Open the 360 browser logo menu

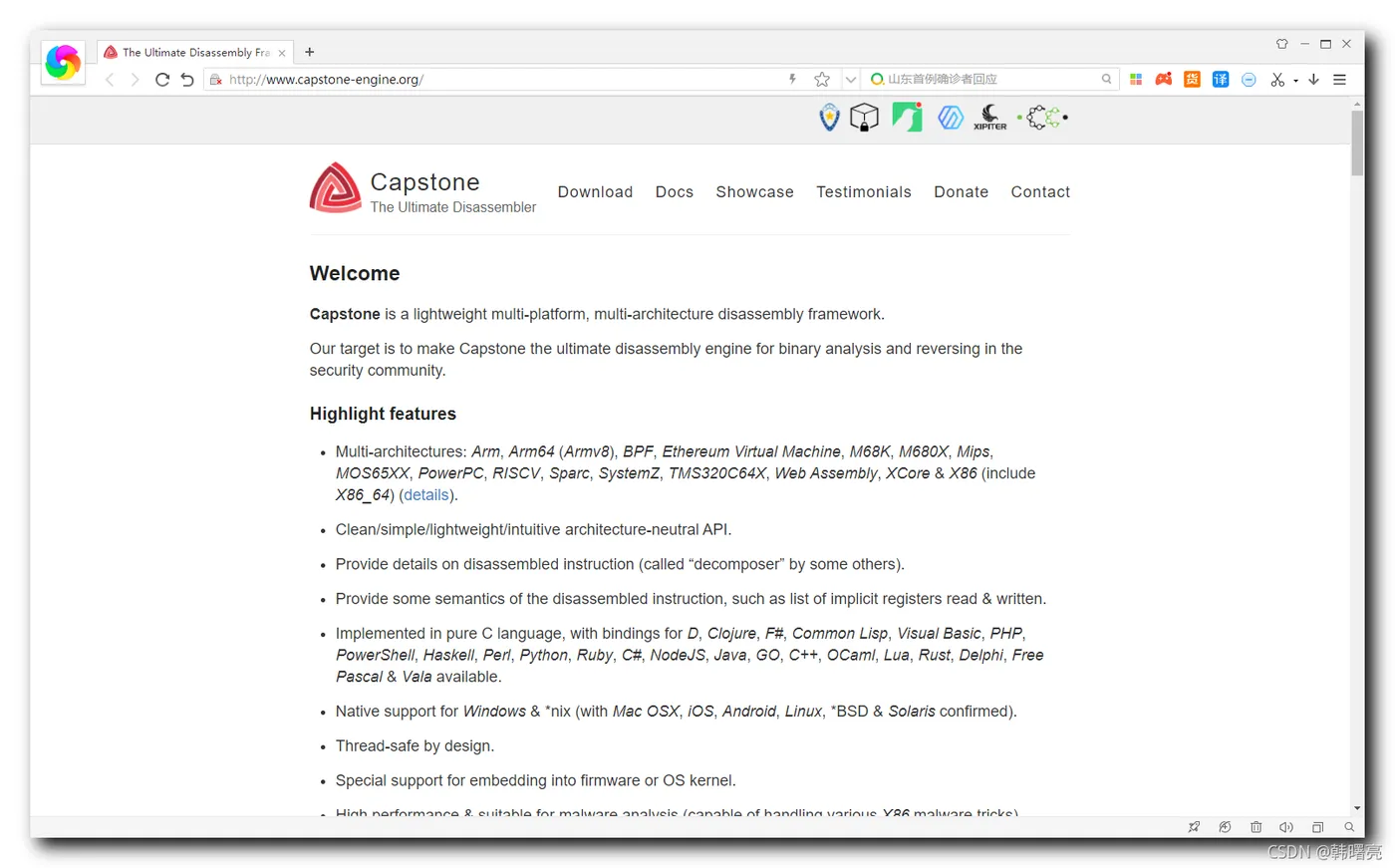(63, 62)
